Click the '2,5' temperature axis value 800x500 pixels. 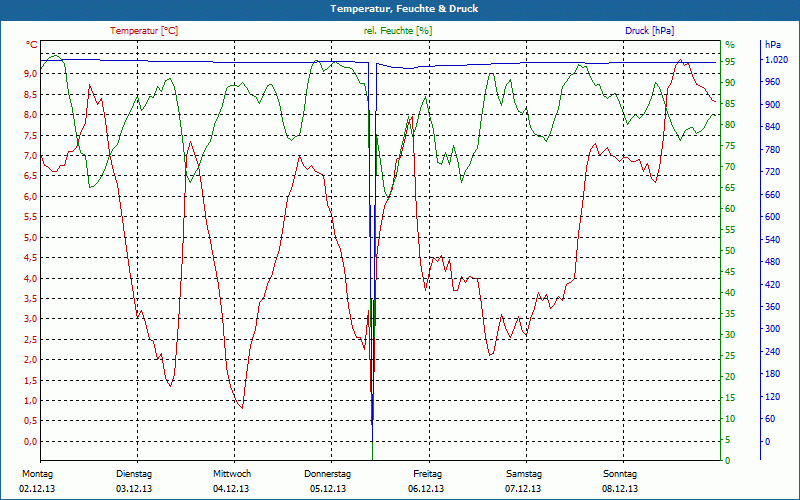(31, 339)
